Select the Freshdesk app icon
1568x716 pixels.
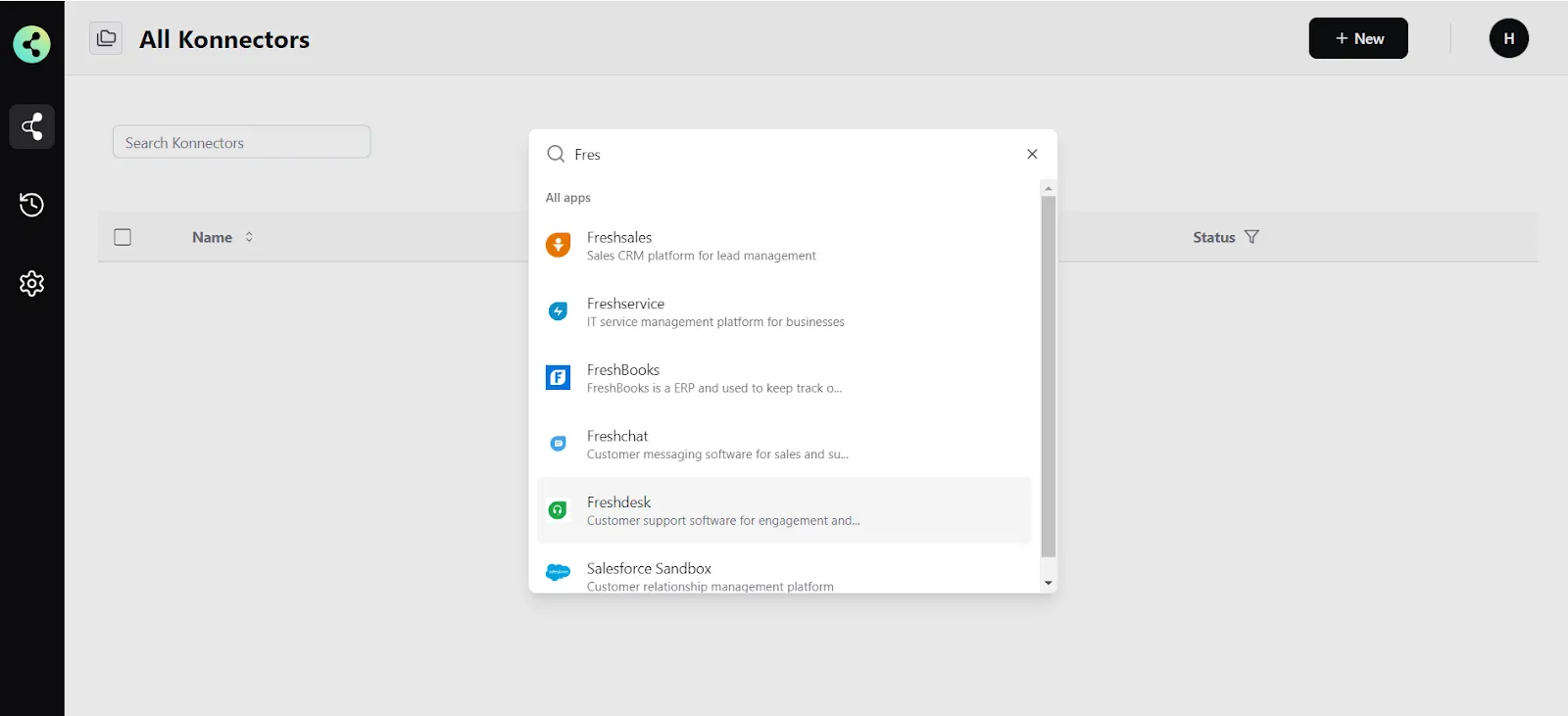(x=558, y=510)
